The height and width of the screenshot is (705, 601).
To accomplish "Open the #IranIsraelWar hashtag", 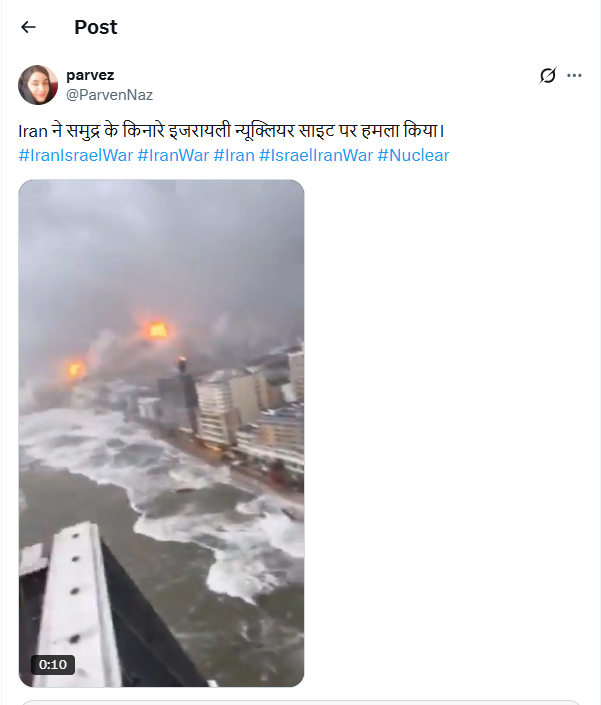I will (x=76, y=155).
